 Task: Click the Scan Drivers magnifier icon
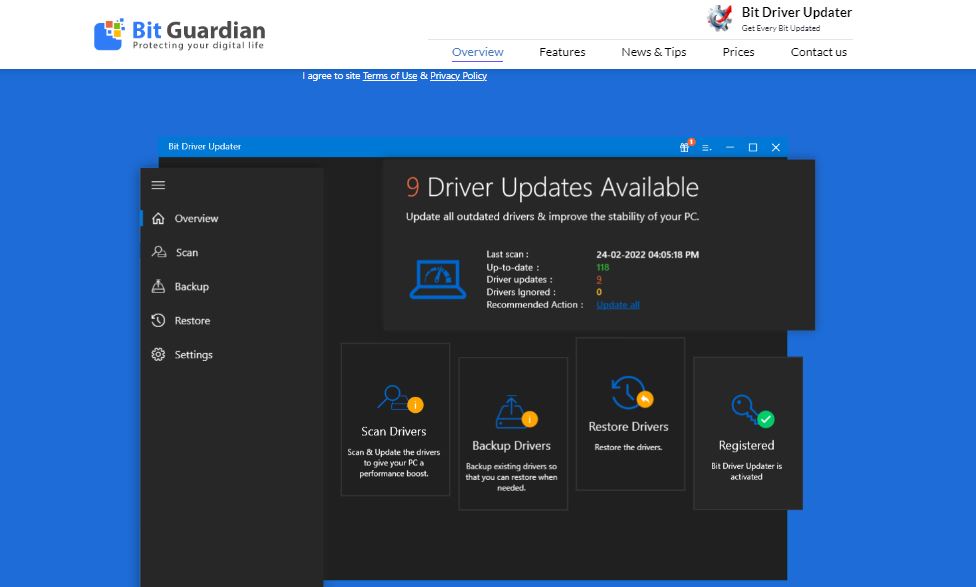pos(399,398)
